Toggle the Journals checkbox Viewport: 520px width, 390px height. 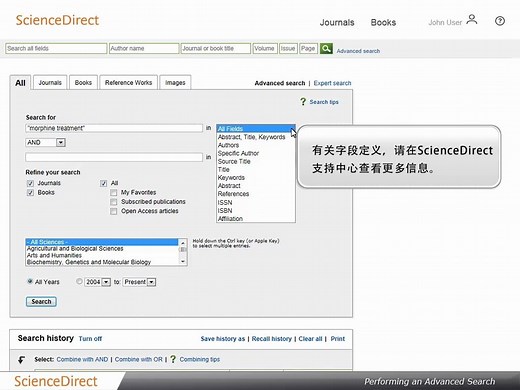(x=30, y=183)
